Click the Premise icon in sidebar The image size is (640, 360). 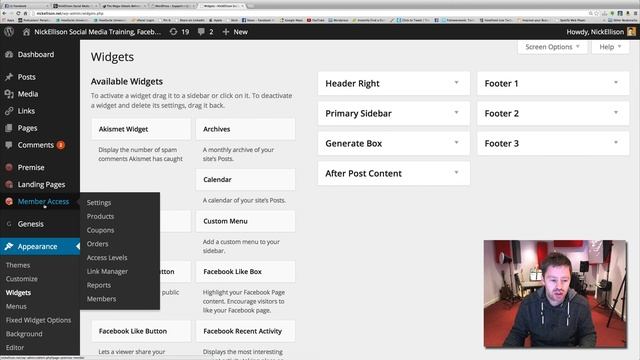(x=9, y=167)
